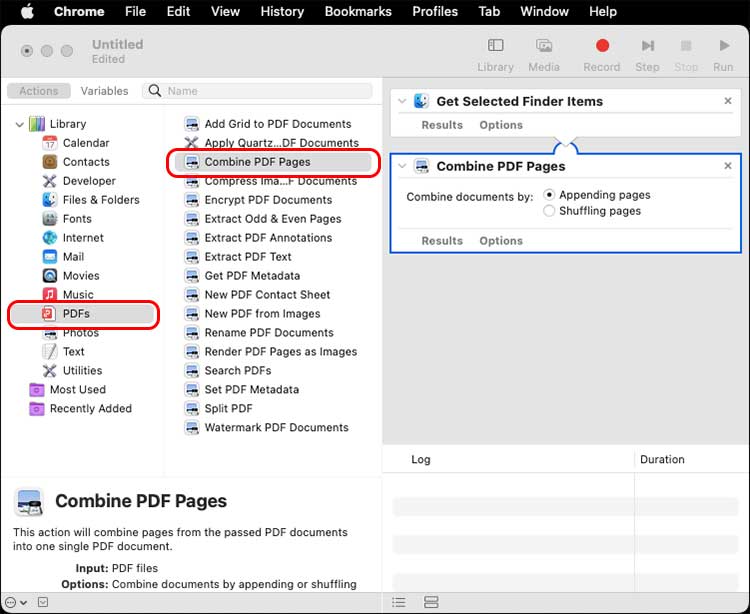The height and width of the screenshot is (614, 750).
Task: Choose Shuffling pages radio option
Action: coord(549,211)
